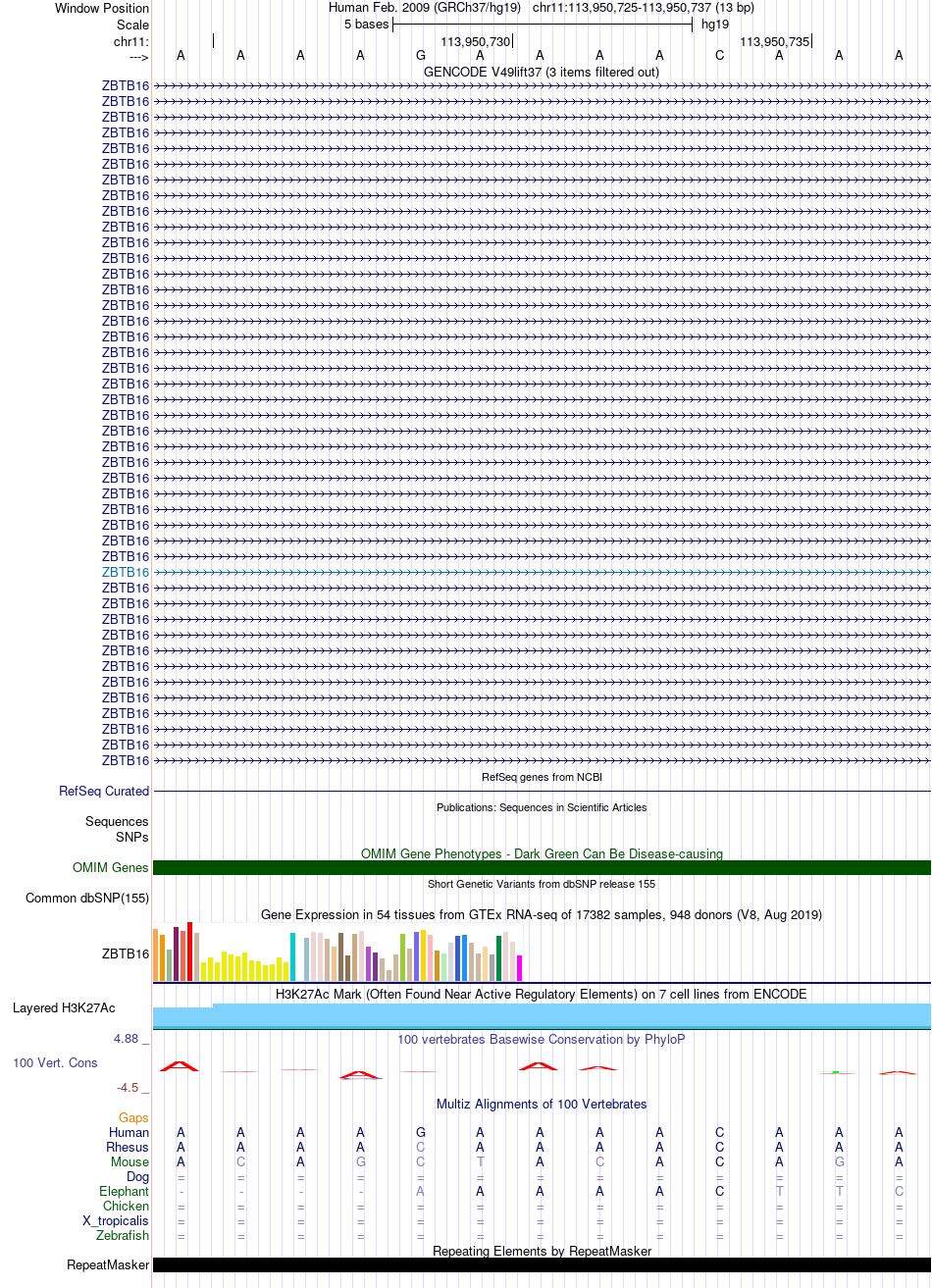Image resolution: width=932 pixels, height=1288 pixels.
Task: Click the Sequences track label
Action: 117,822
